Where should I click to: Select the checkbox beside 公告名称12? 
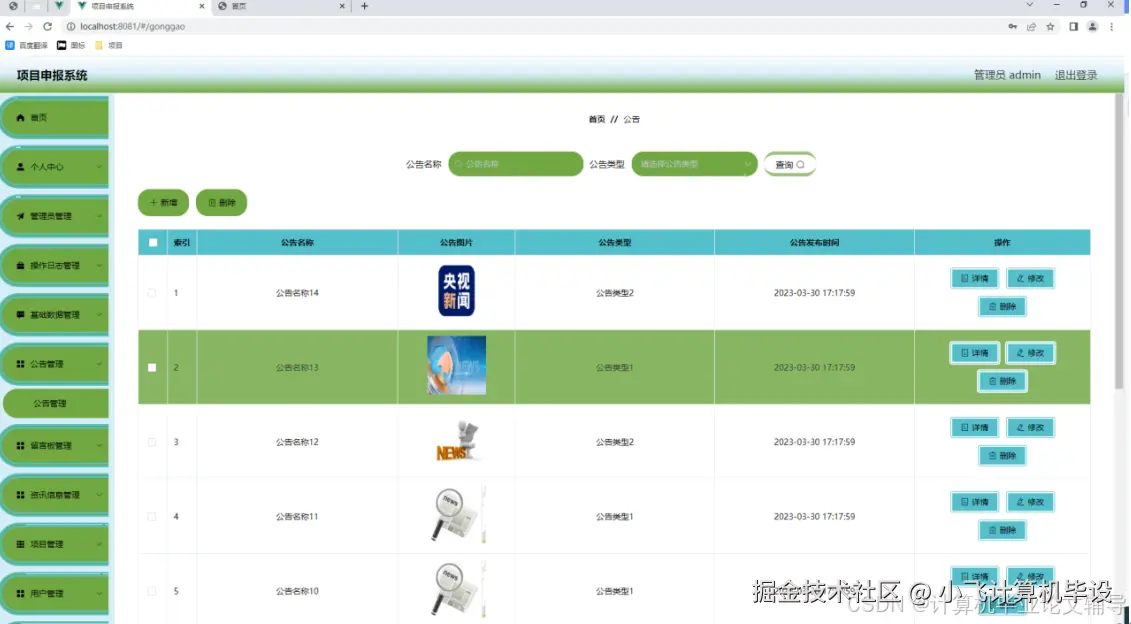(x=152, y=442)
